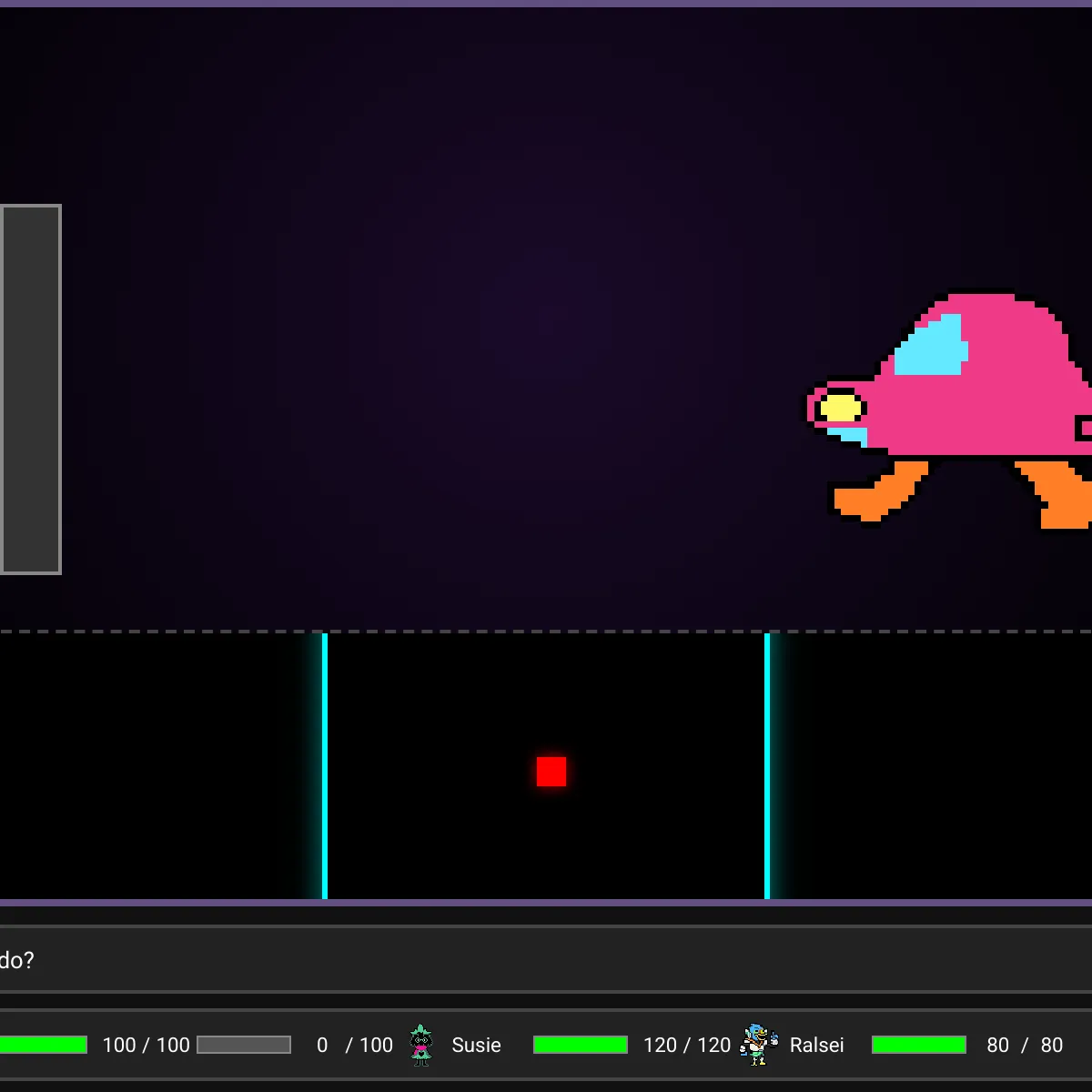Click the right cyan arena boundary line

coord(767,766)
